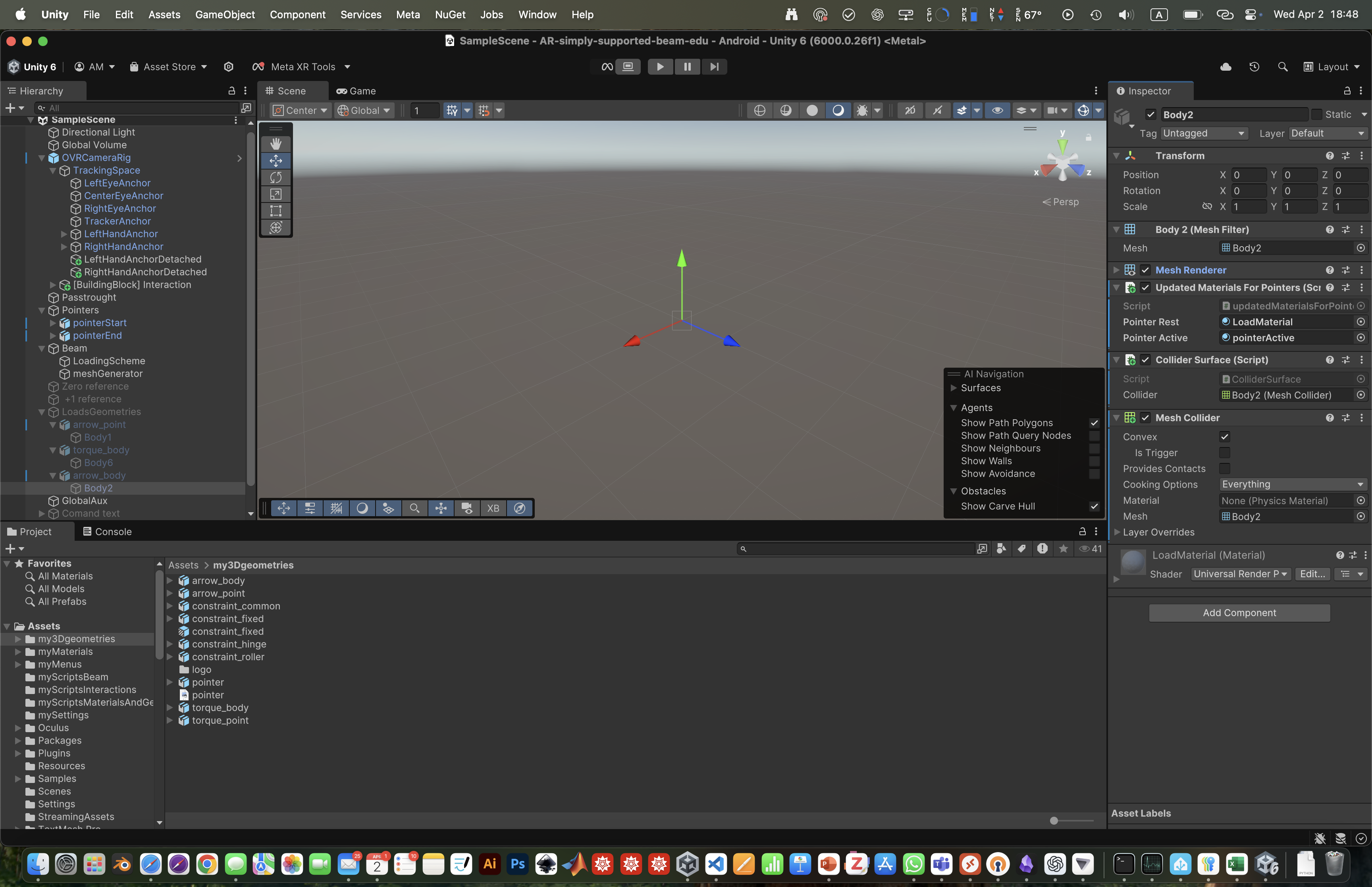Toggle Show Path Polygons checkbox
The height and width of the screenshot is (887, 1372).
click(x=1095, y=423)
